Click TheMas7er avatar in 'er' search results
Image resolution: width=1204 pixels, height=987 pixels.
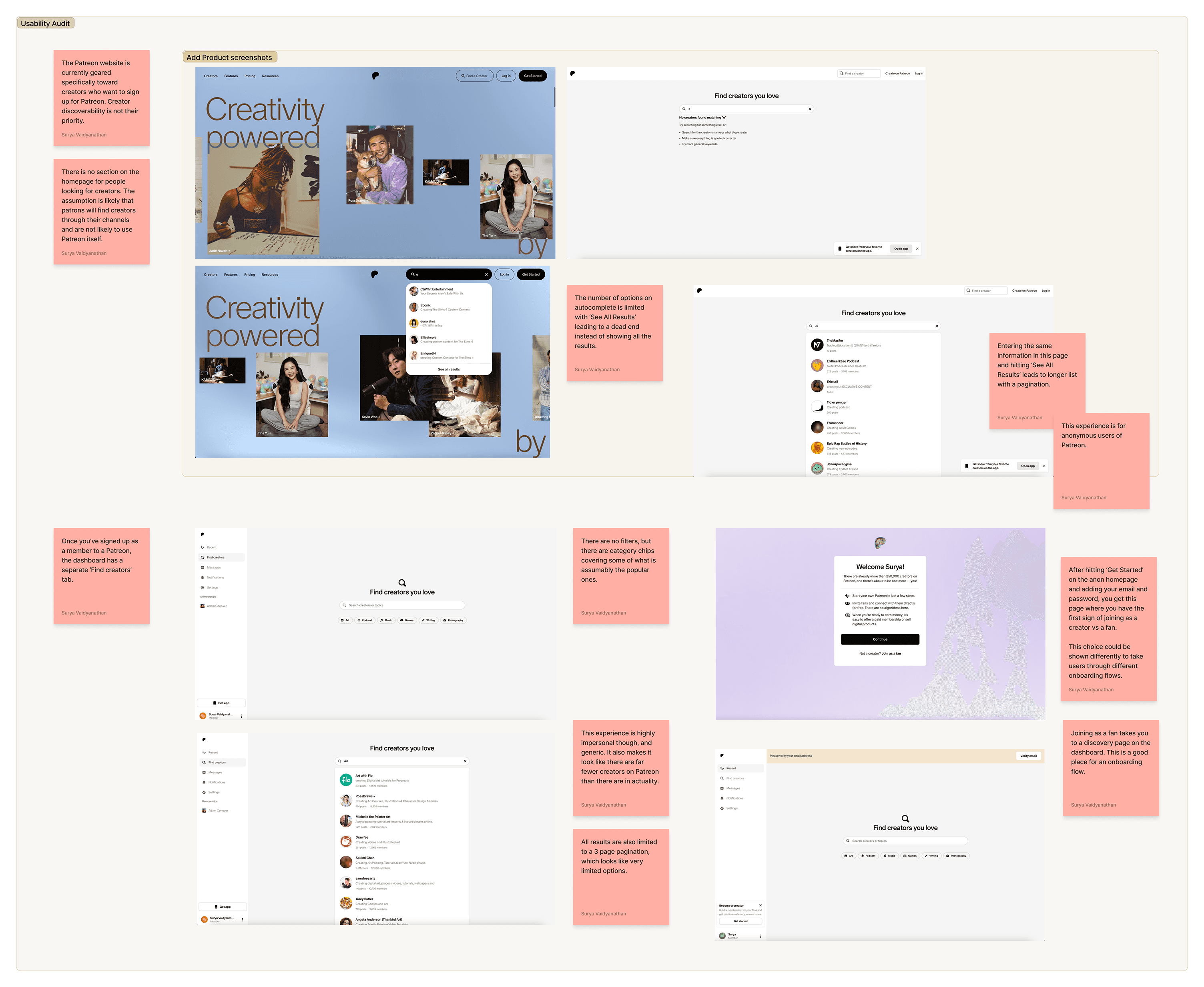pos(817,344)
